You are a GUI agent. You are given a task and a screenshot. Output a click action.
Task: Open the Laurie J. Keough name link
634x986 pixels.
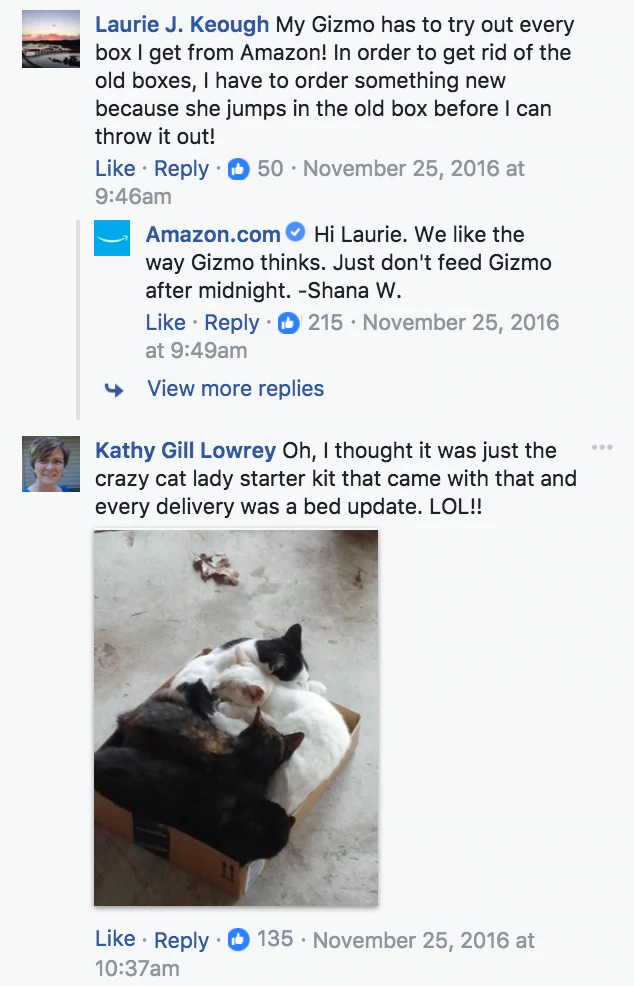tap(182, 25)
